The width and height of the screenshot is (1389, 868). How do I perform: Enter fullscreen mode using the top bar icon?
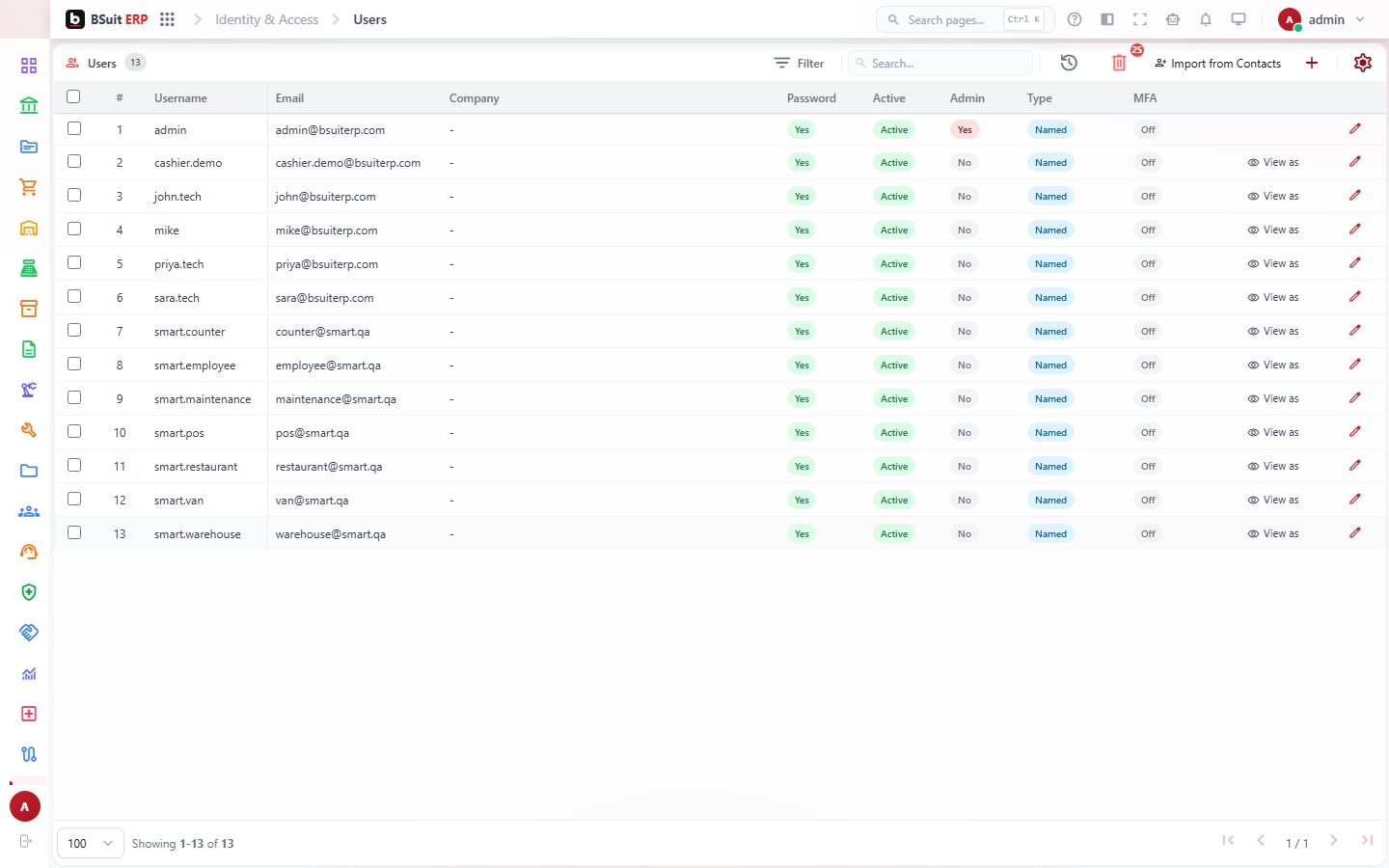pos(1140,19)
